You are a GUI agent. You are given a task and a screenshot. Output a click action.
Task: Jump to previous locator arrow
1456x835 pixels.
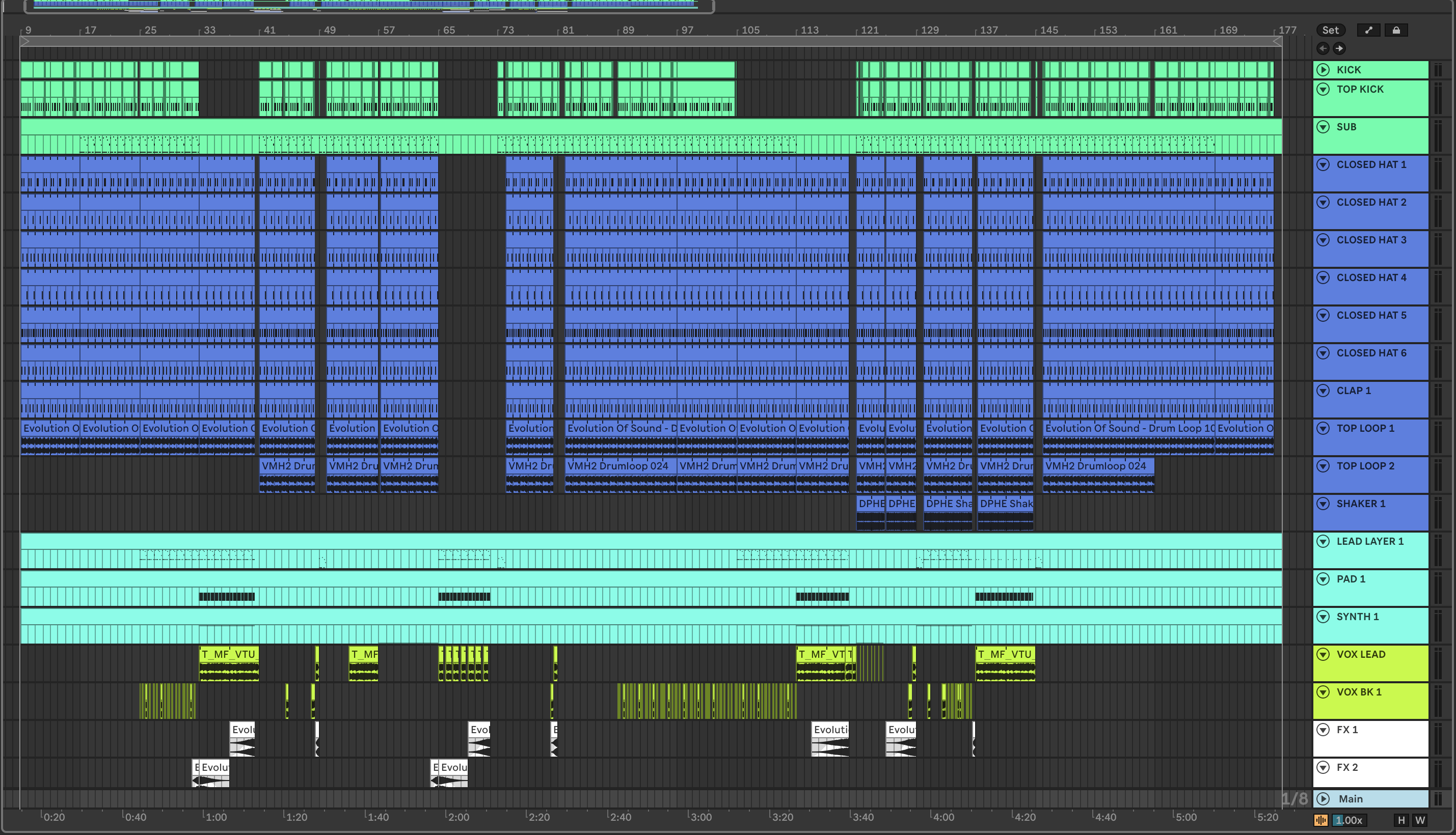point(1323,49)
